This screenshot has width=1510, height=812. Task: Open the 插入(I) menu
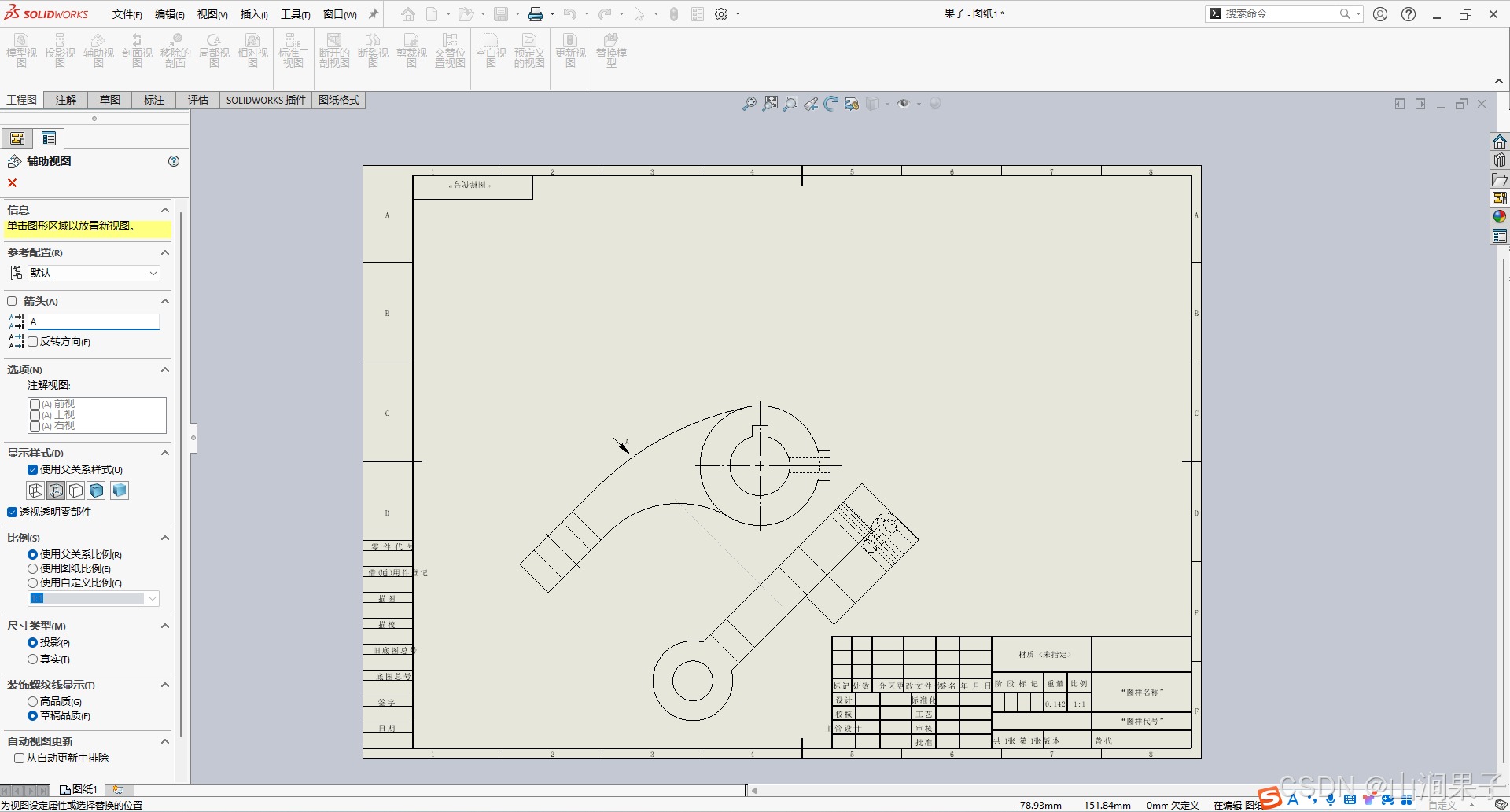click(x=254, y=14)
